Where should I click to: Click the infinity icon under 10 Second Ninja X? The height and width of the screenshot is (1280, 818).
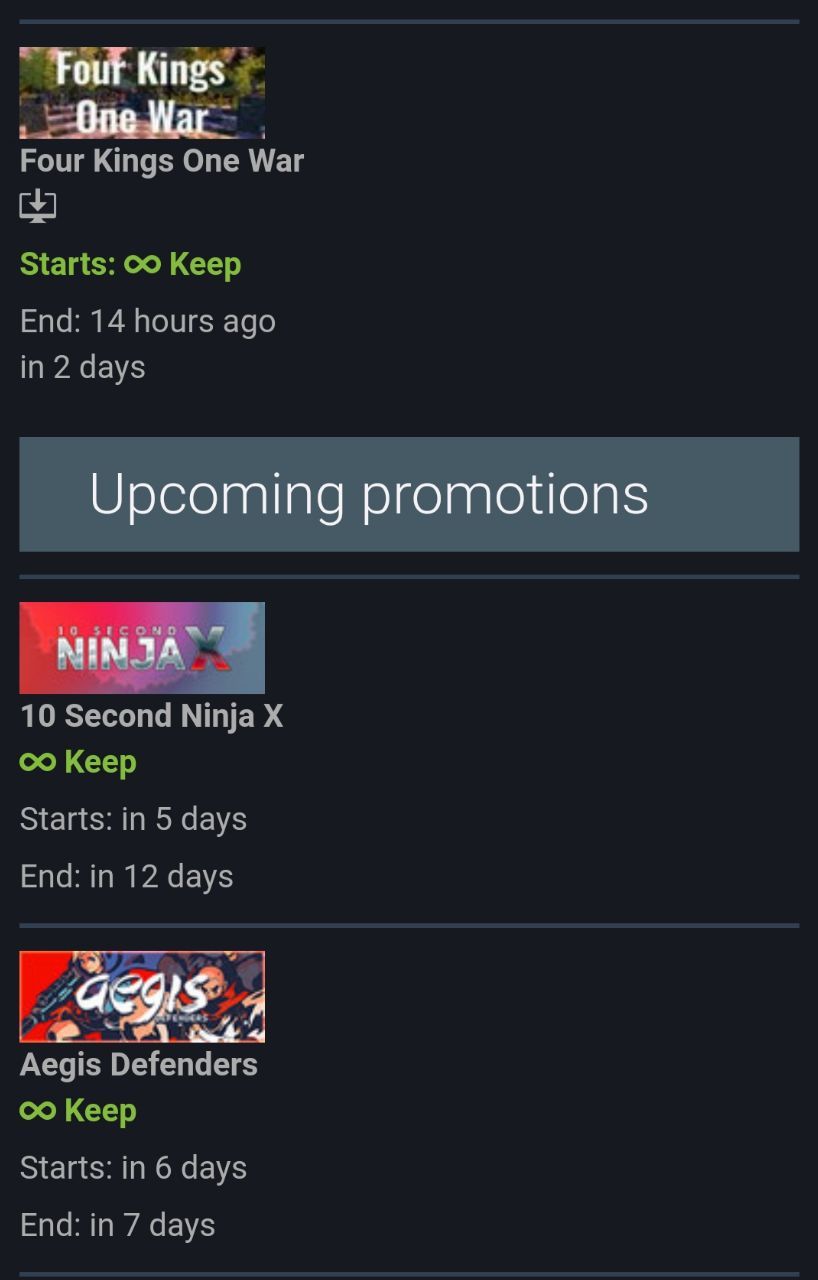(38, 763)
